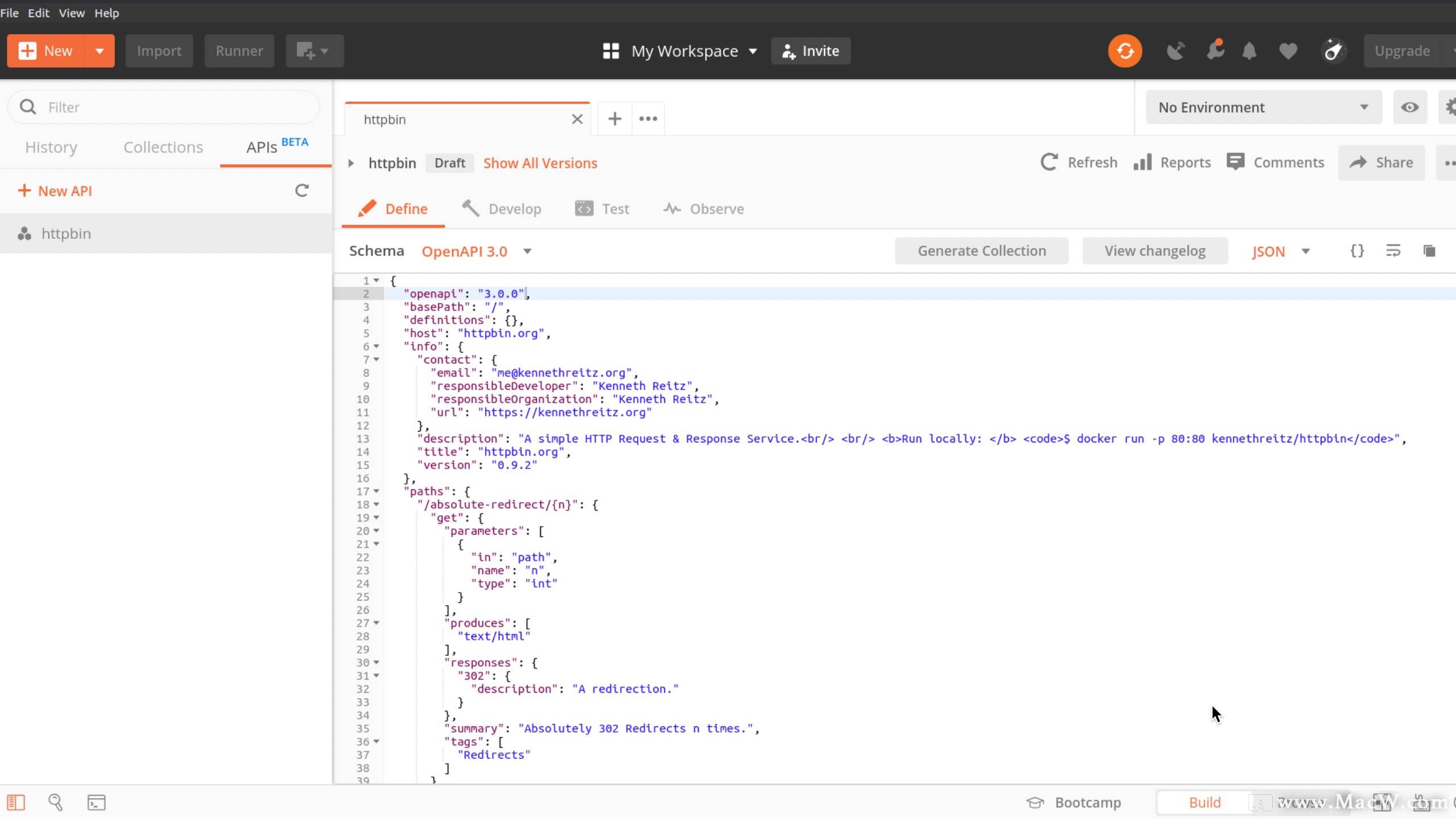
Task: Click the Reports icon button
Action: coord(1172,163)
